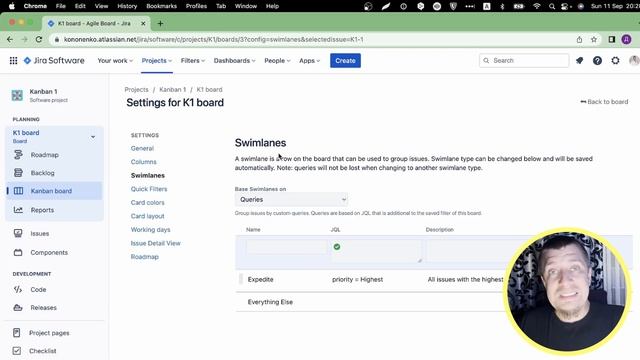This screenshot has width=640, height=360.
Task: Open a new browser tab
Action: point(160,23)
